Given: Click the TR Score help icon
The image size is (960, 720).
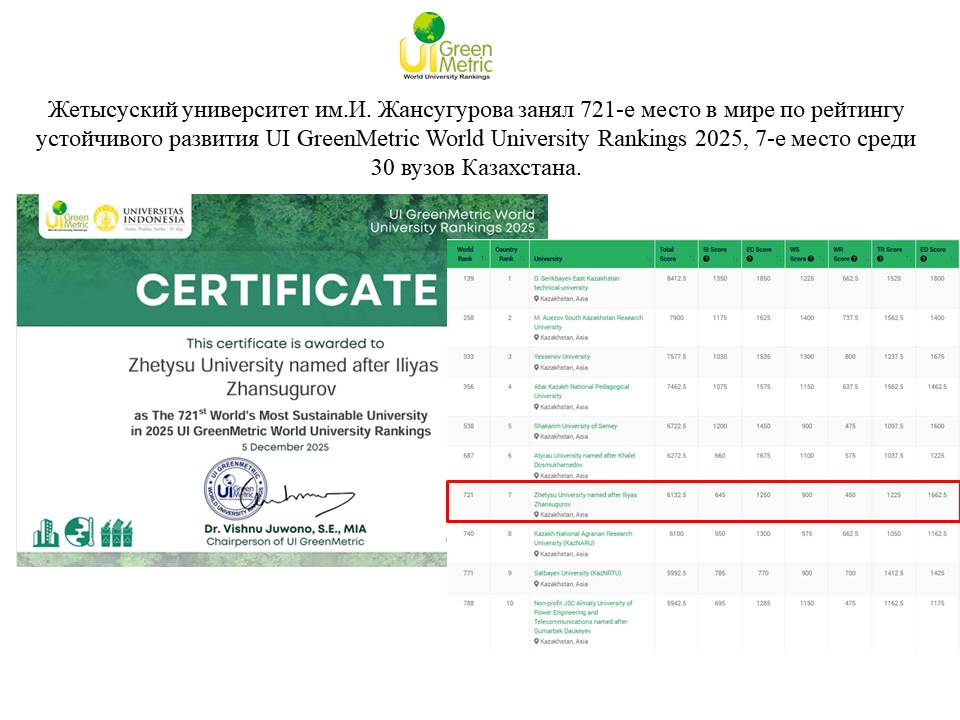Looking at the screenshot, I should [x=879, y=259].
